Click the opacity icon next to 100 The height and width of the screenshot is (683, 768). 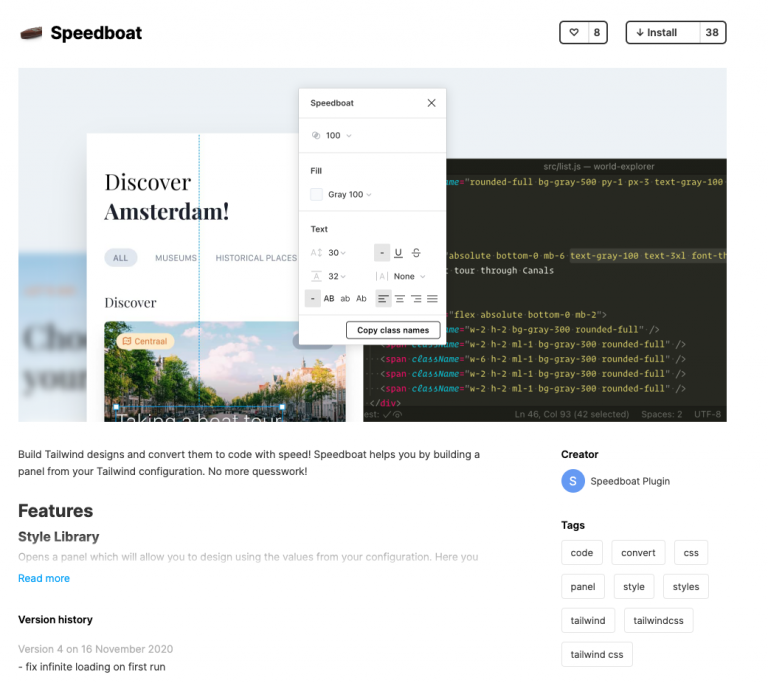click(x=316, y=136)
